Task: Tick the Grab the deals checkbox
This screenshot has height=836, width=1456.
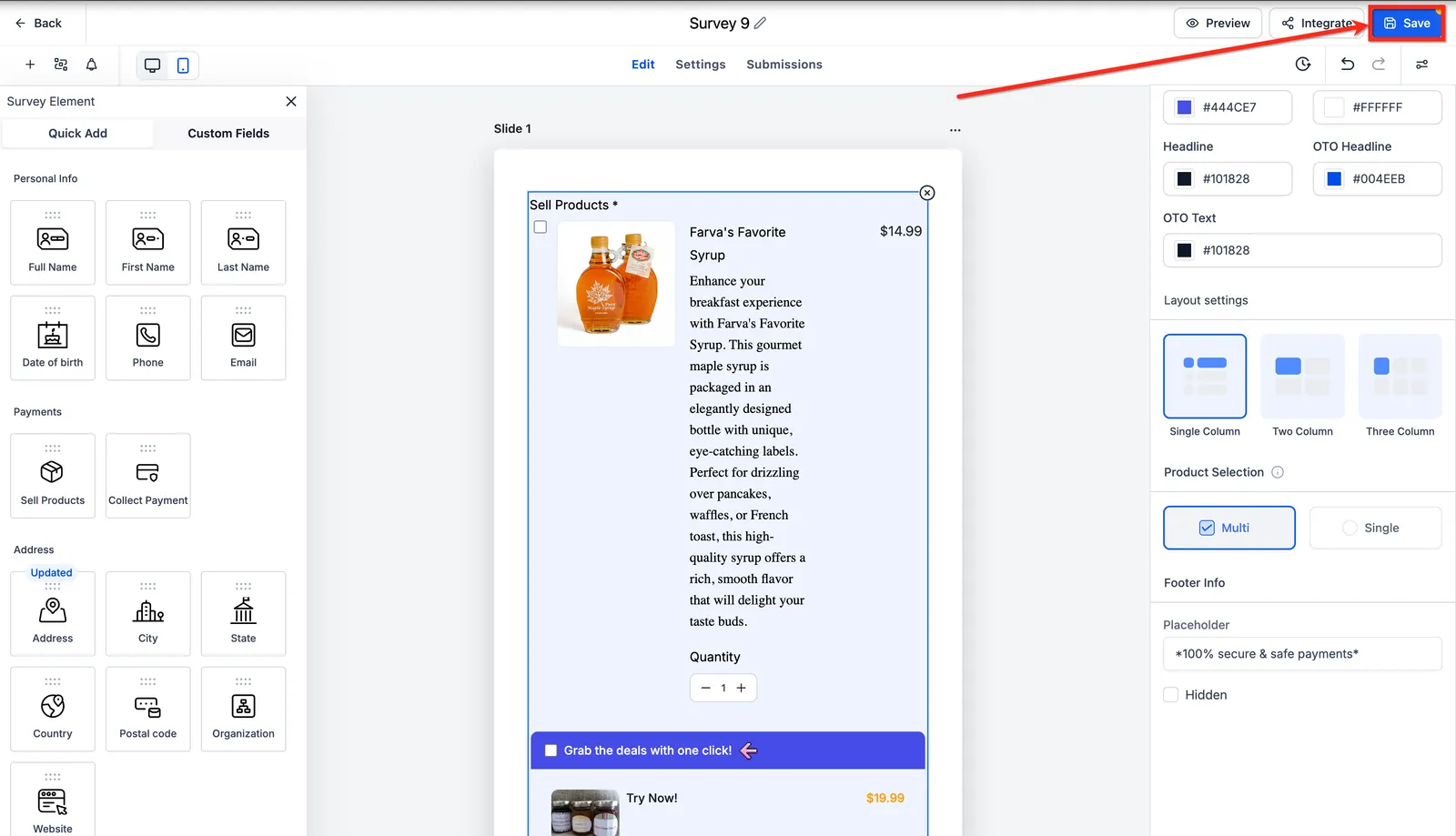Action: [551, 750]
